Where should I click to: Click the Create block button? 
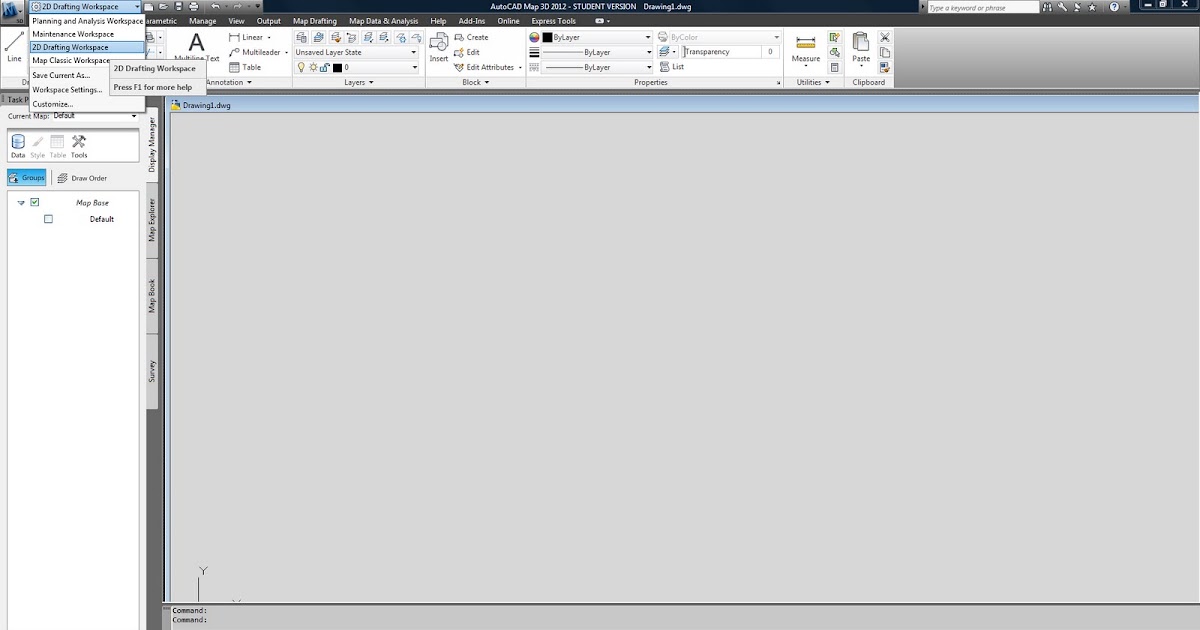pos(470,37)
